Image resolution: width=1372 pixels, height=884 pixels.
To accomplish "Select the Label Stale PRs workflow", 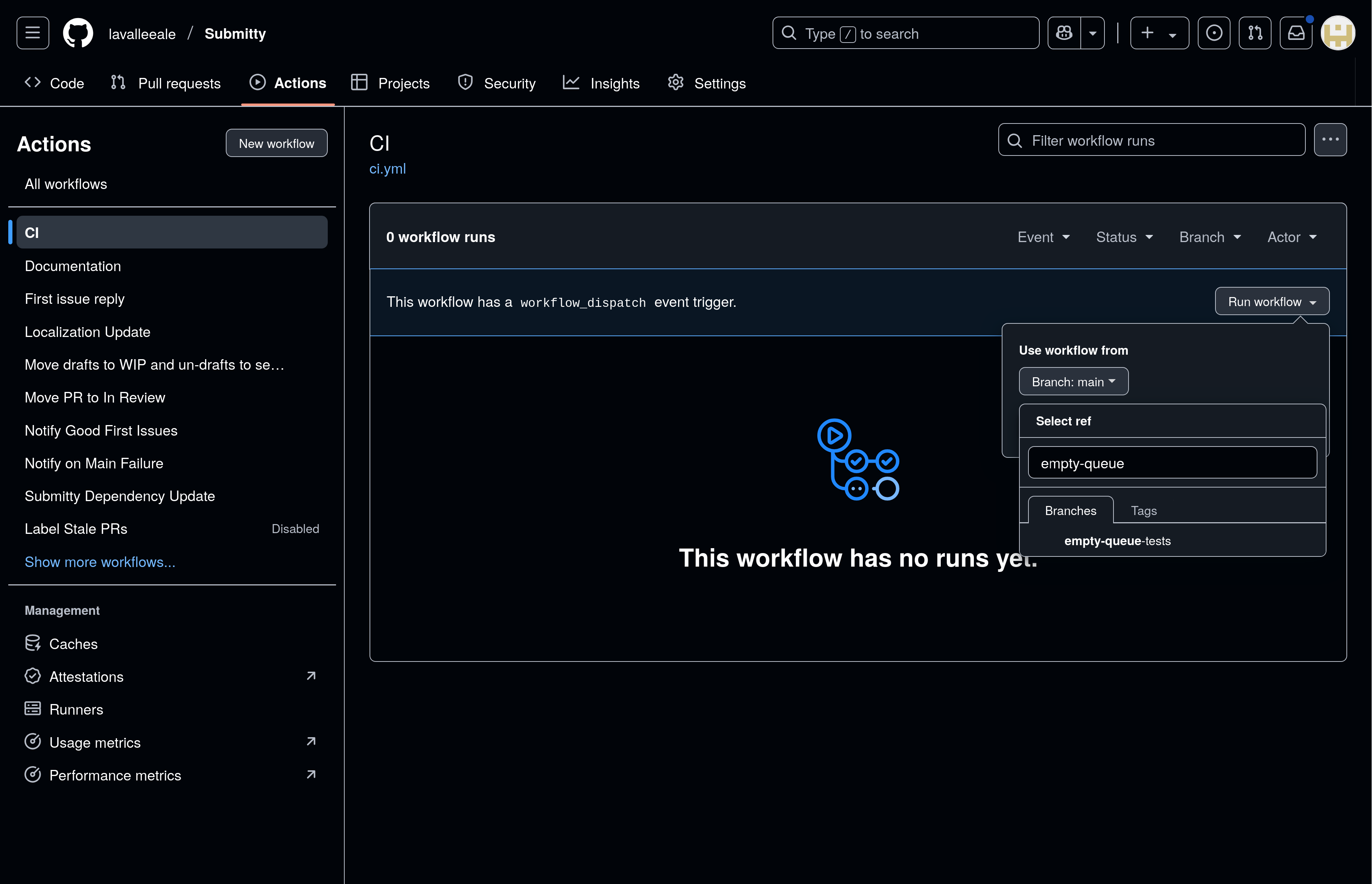I will pyautogui.click(x=172, y=529).
